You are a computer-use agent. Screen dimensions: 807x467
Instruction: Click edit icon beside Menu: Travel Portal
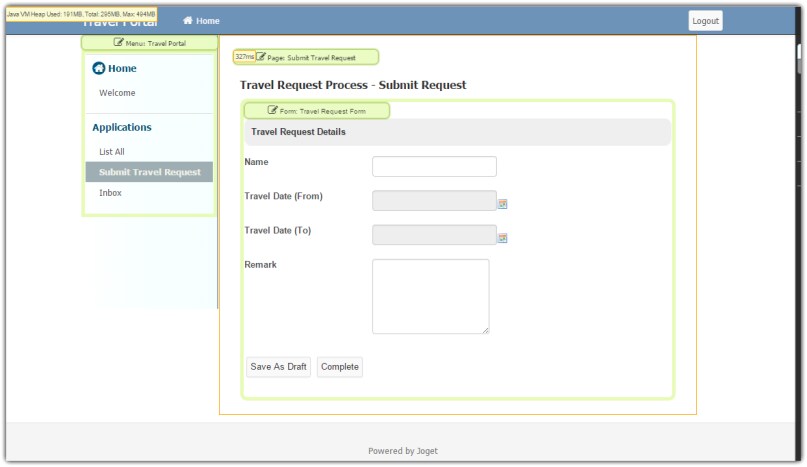pos(118,42)
